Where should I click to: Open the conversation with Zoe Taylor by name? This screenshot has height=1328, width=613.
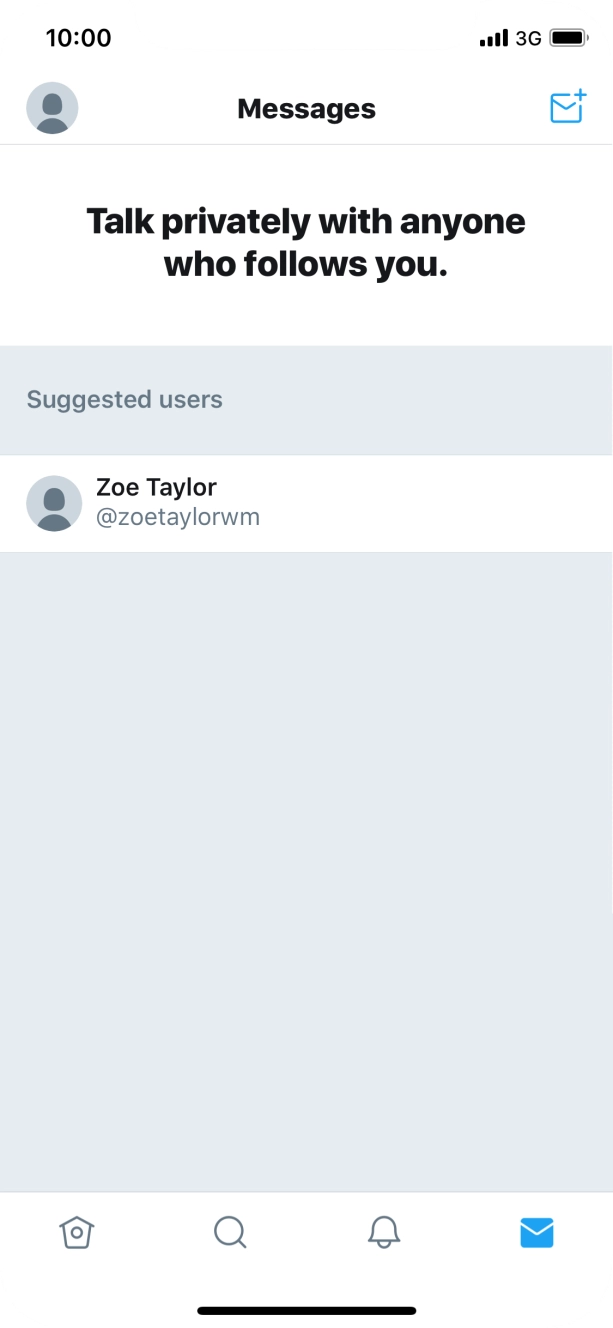pos(156,487)
